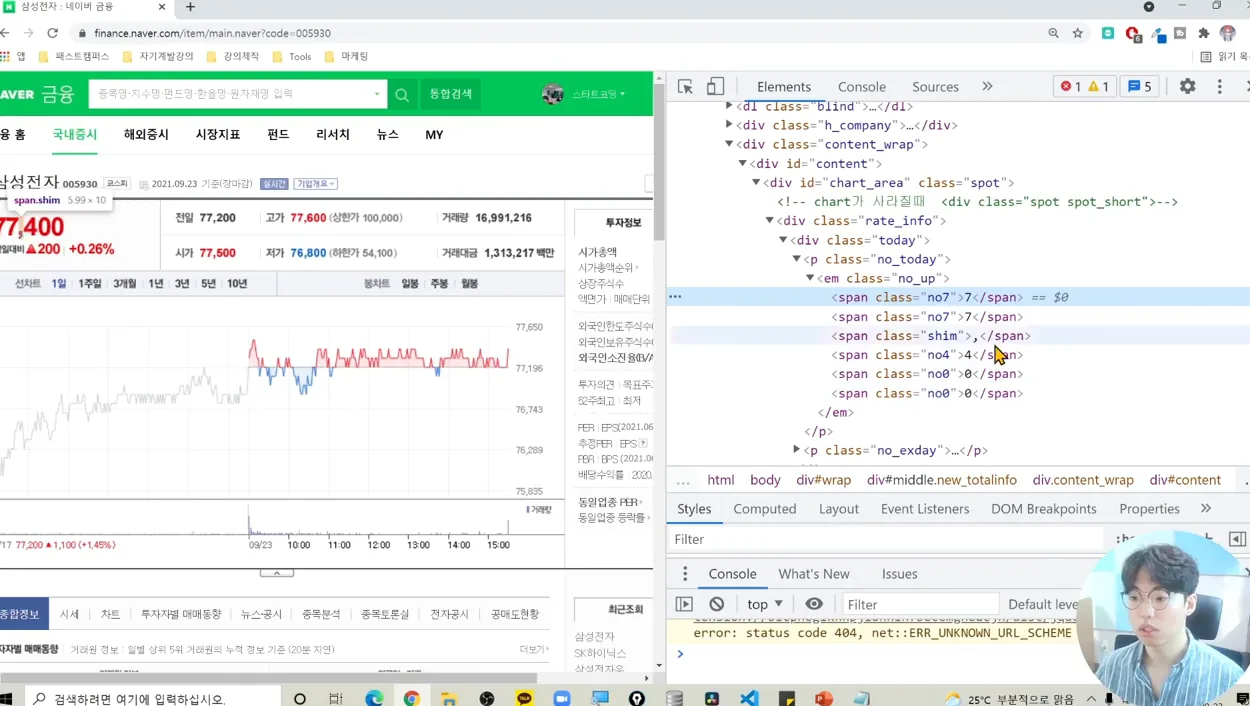Screen dimensions: 1250x706
Task: Bookmark this page with the star icon
Action: (x=1077, y=33)
